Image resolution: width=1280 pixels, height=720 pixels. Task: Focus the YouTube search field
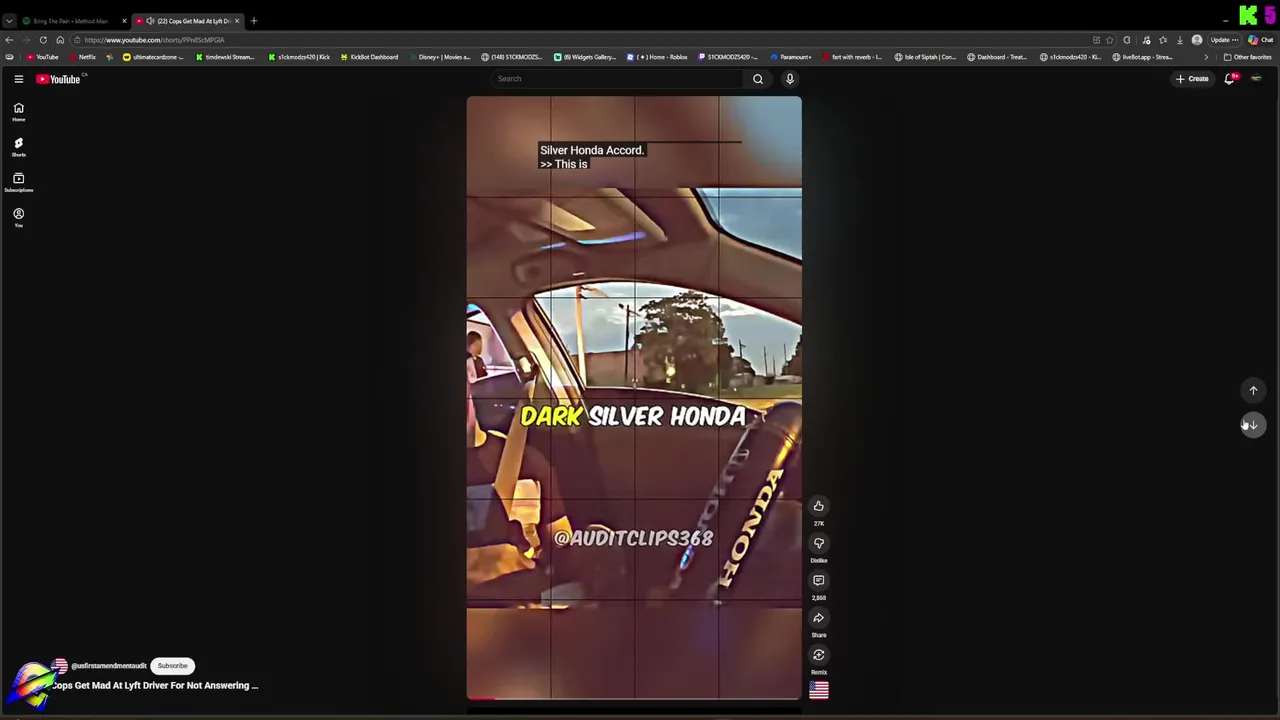click(617, 79)
